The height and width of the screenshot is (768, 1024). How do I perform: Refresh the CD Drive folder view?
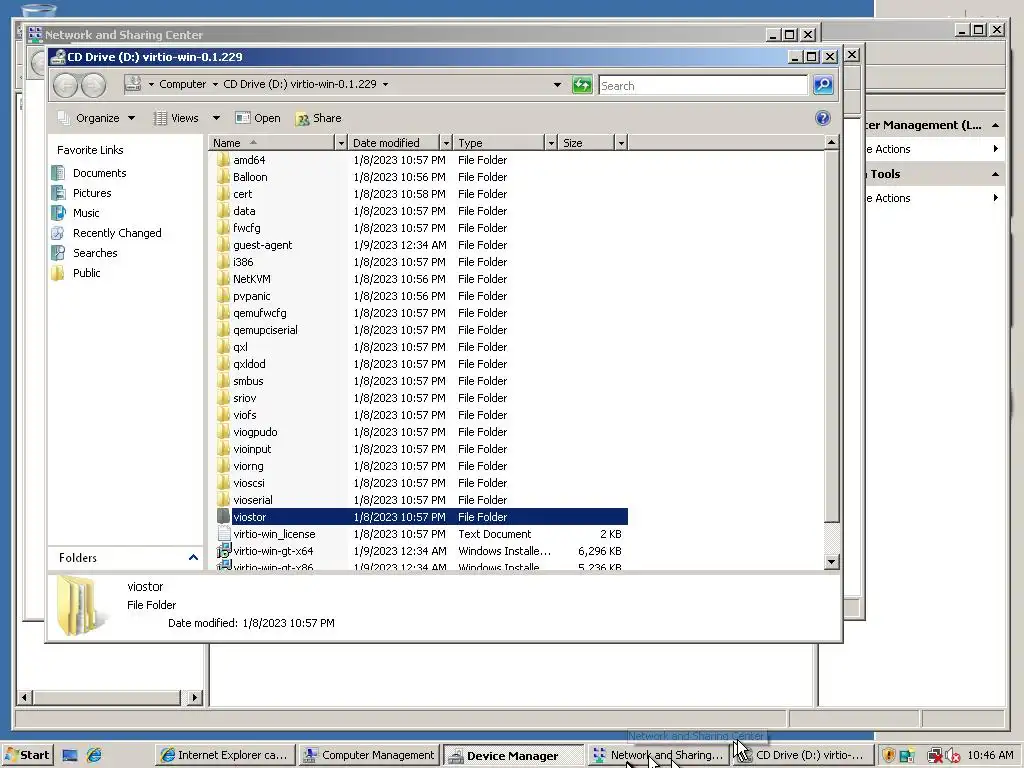582,85
